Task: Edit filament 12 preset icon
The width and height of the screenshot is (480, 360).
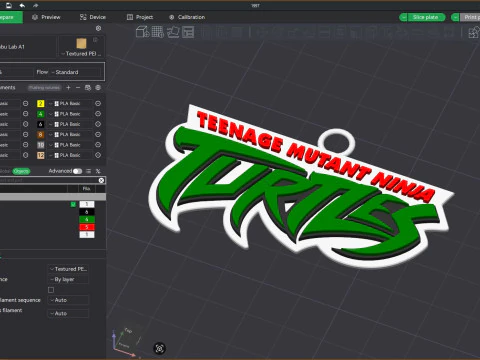Action: tap(98, 155)
